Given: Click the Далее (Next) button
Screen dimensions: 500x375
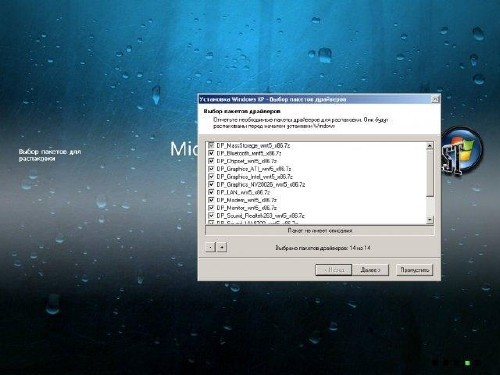Looking at the screenshot, I should (370, 270).
